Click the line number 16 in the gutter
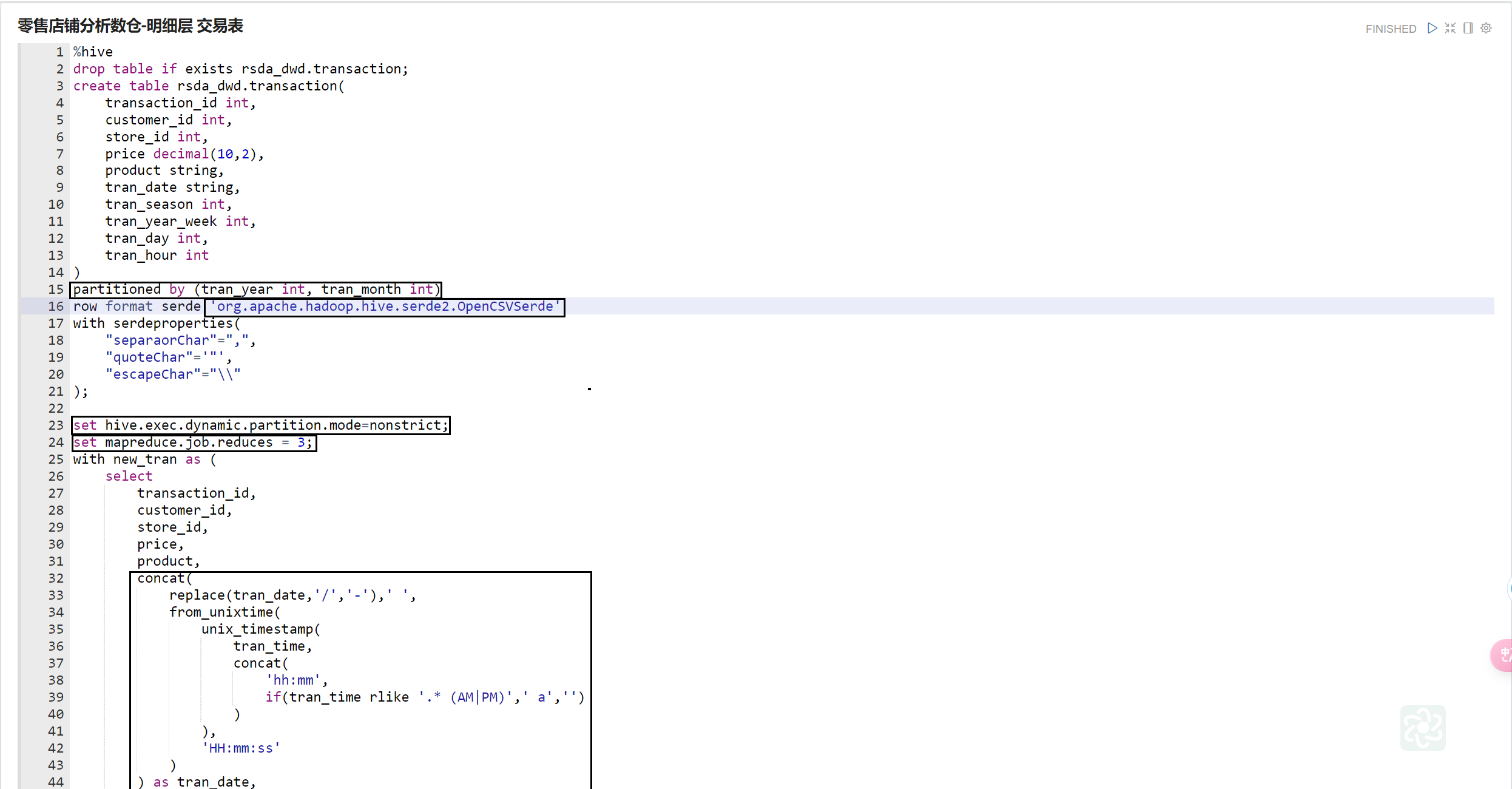 [x=56, y=306]
